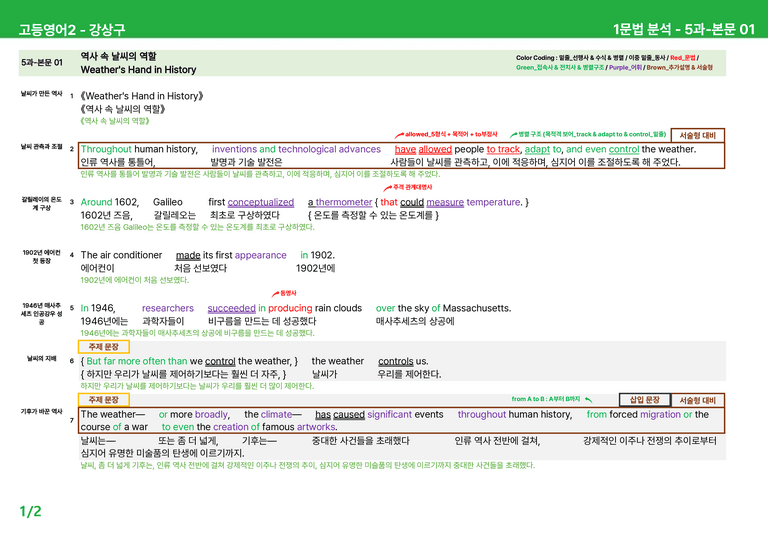Click the red arrow next to 동명사 label

(x=275, y=294)
